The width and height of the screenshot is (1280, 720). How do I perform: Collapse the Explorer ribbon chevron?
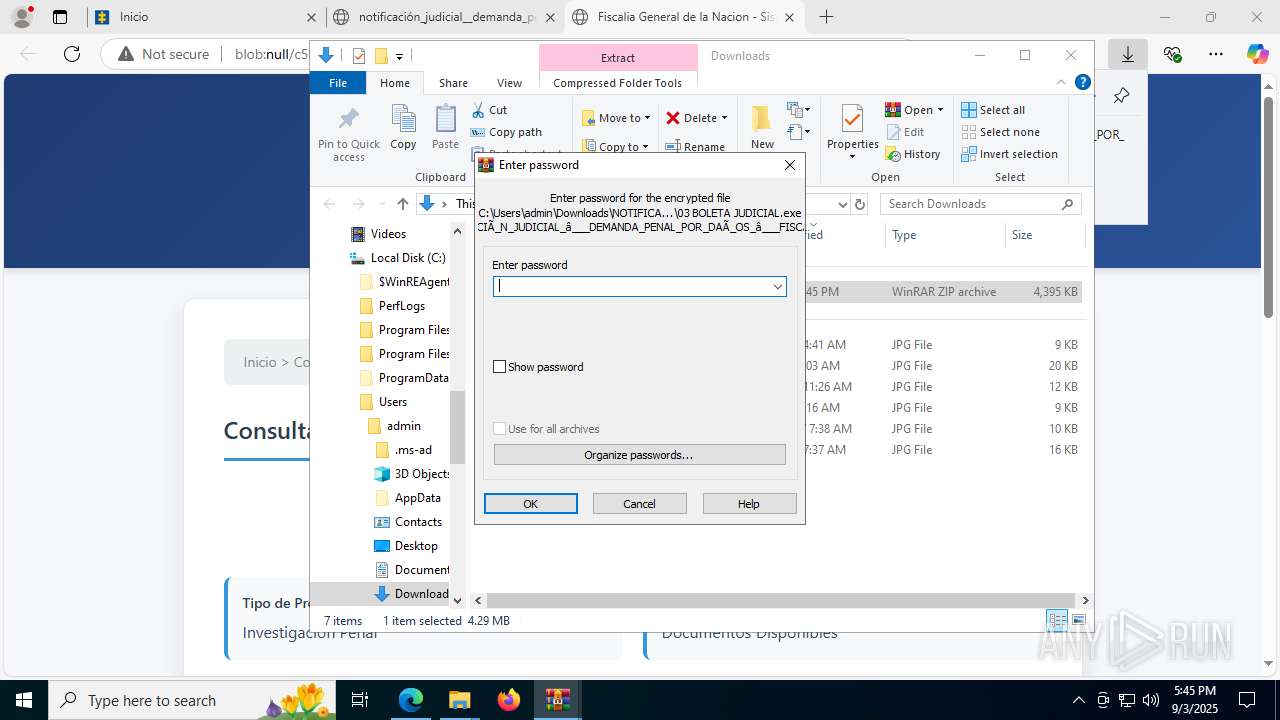tap(1061, 83)
